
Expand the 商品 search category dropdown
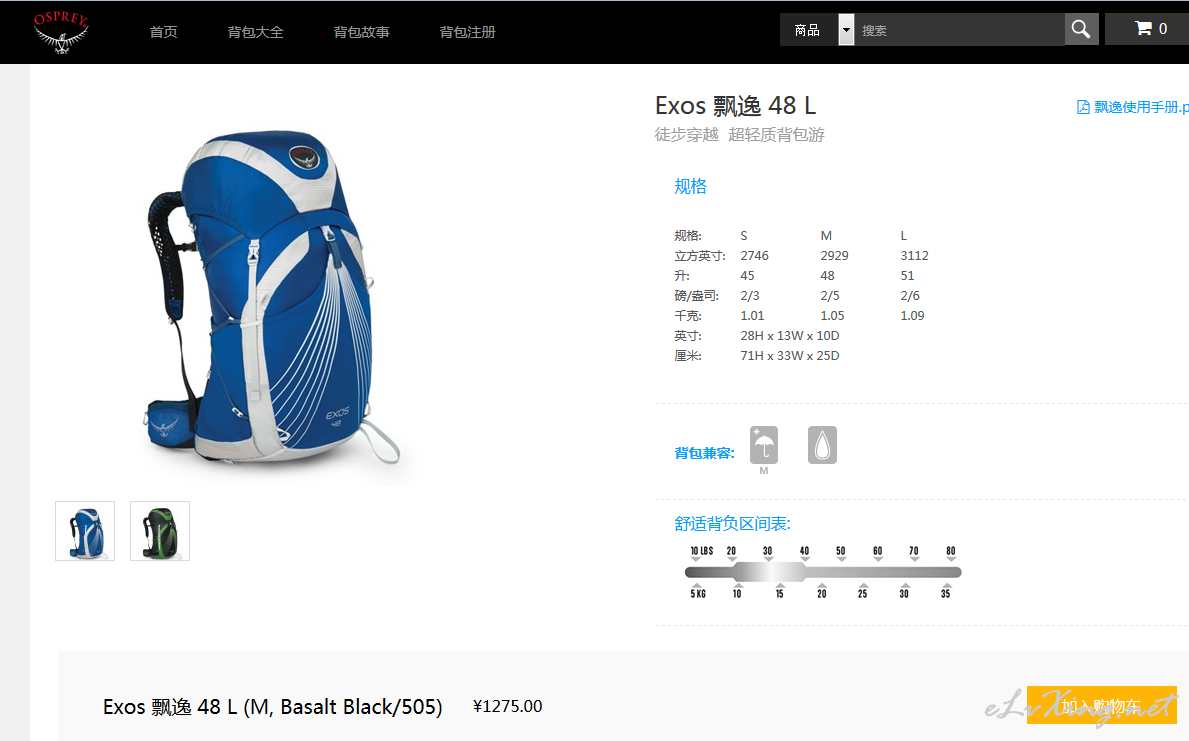pyautogui.click(x=846, y=30)
